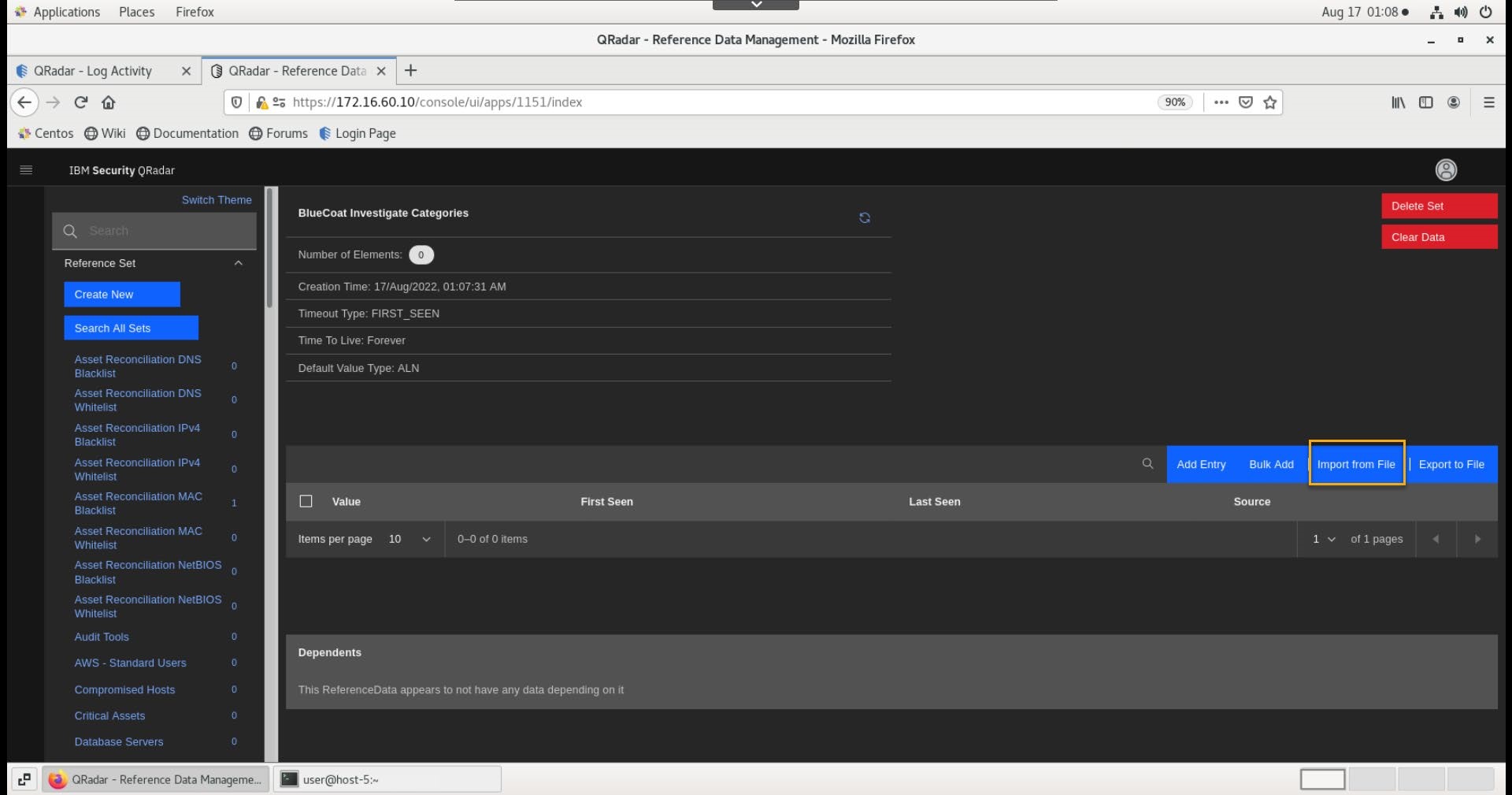Bookmark this page with the star icon
This screenshot has width=1512, height=795.
pyautogui.click(x=1270, y=102)
